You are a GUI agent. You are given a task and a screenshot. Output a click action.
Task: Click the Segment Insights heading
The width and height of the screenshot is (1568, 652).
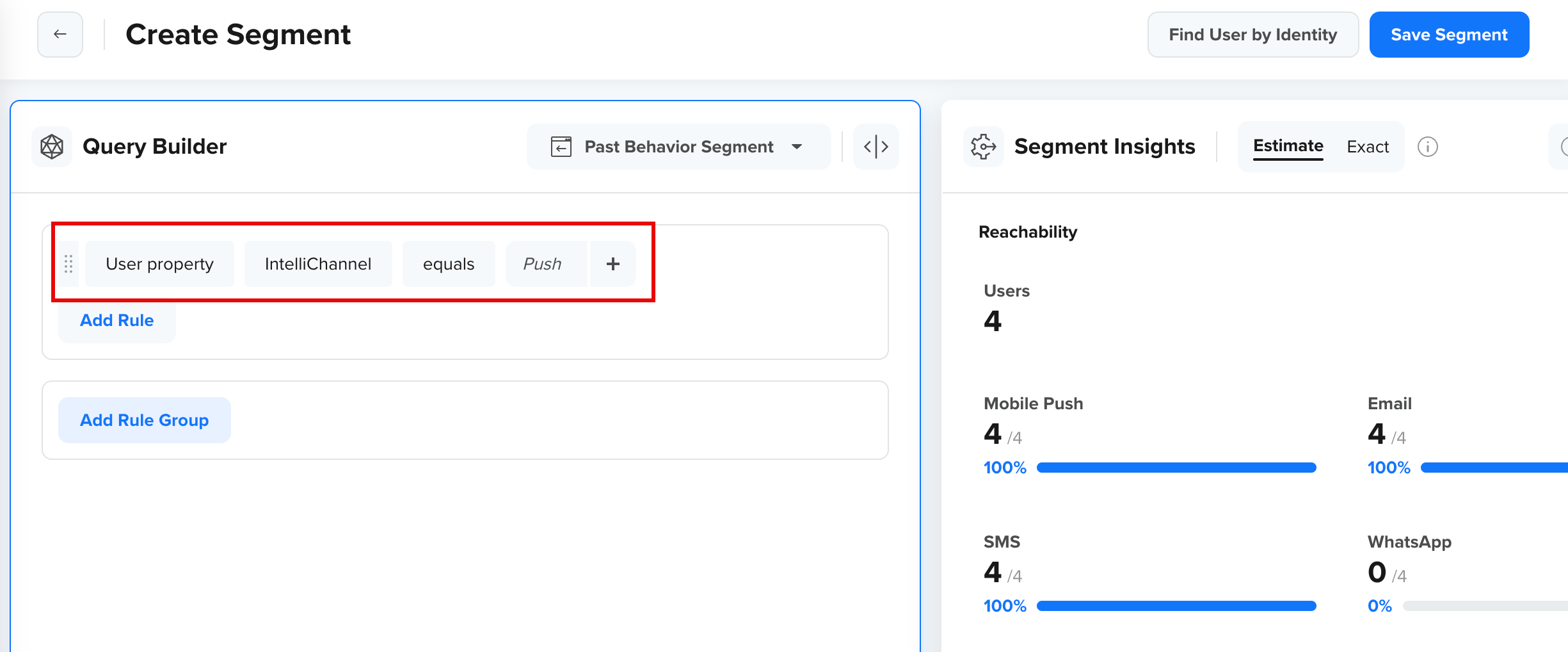coord(1105,147)
